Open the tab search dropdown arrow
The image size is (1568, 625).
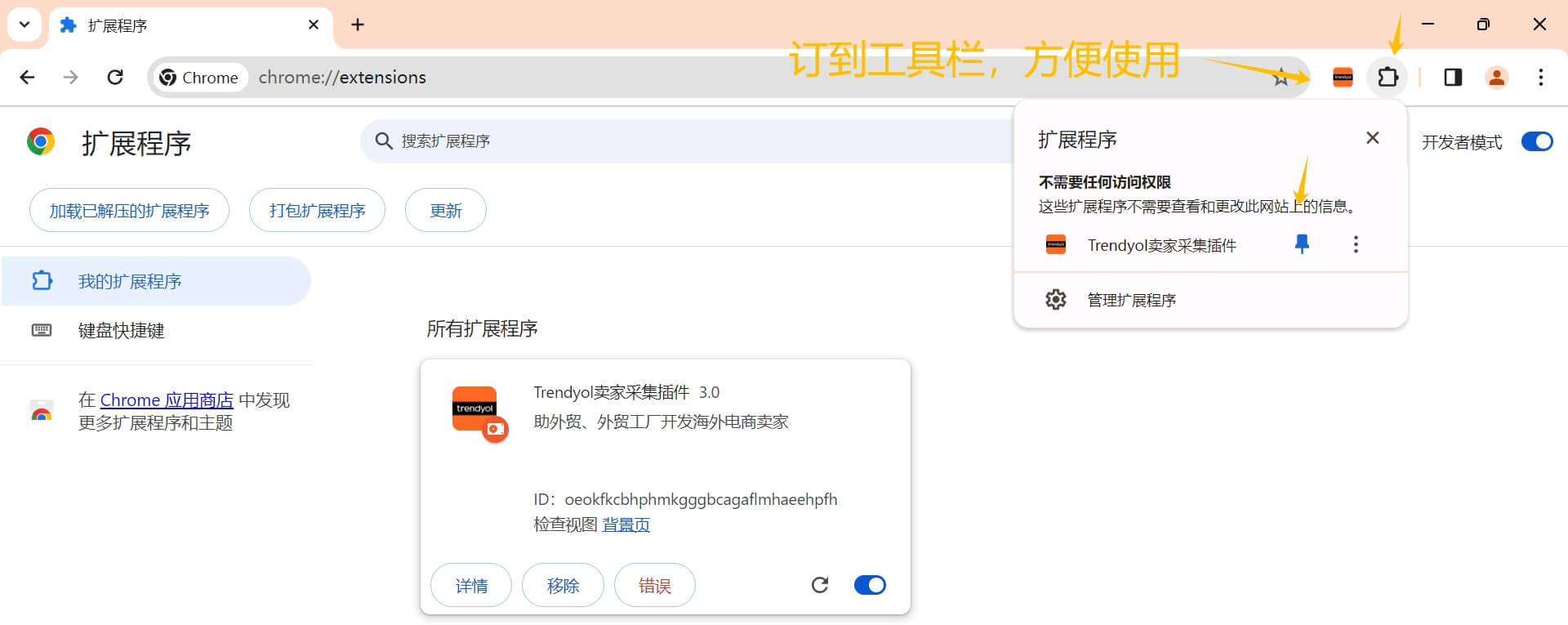tap(24, 25)
